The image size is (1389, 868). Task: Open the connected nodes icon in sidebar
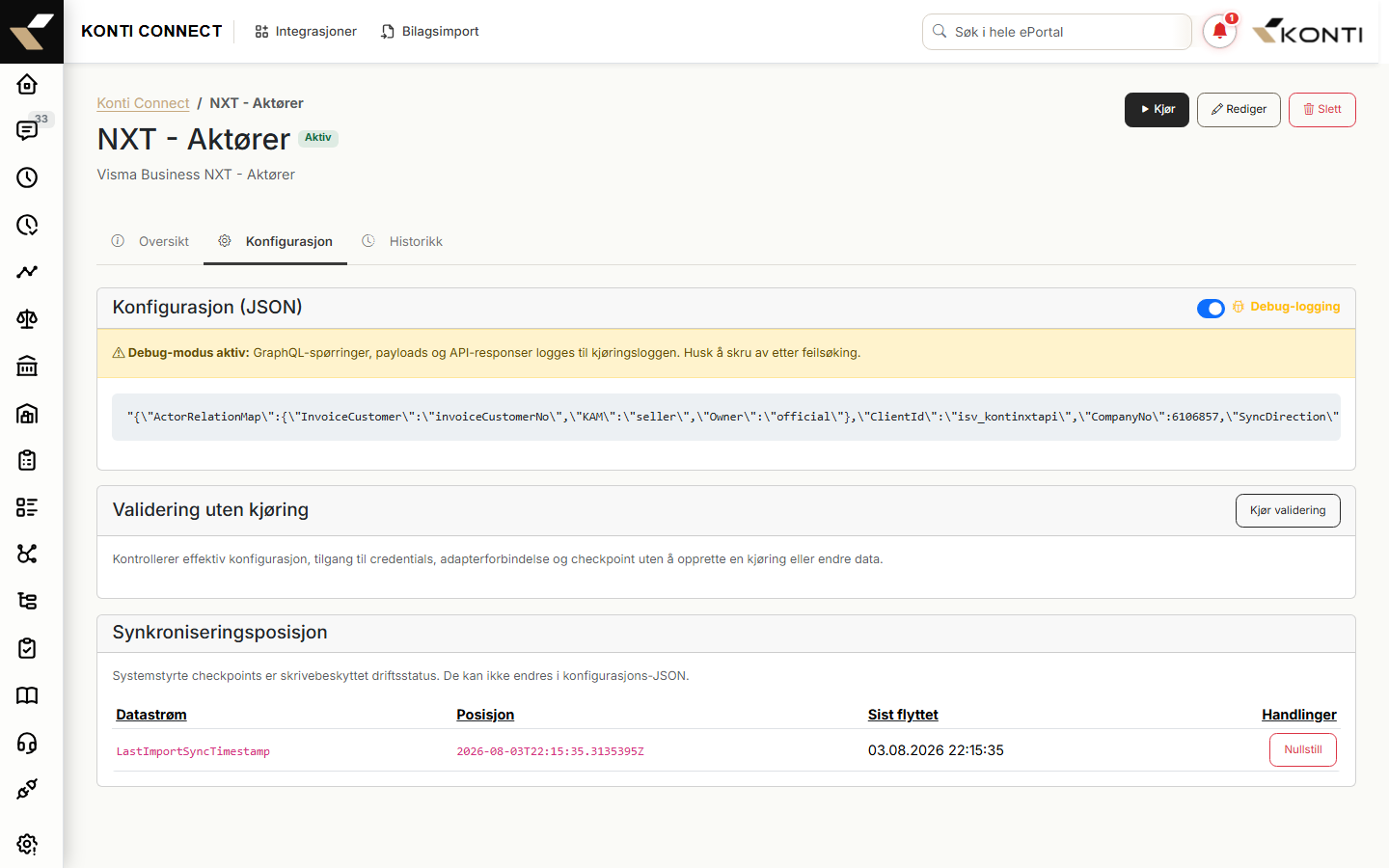click(x=27, y=554)
